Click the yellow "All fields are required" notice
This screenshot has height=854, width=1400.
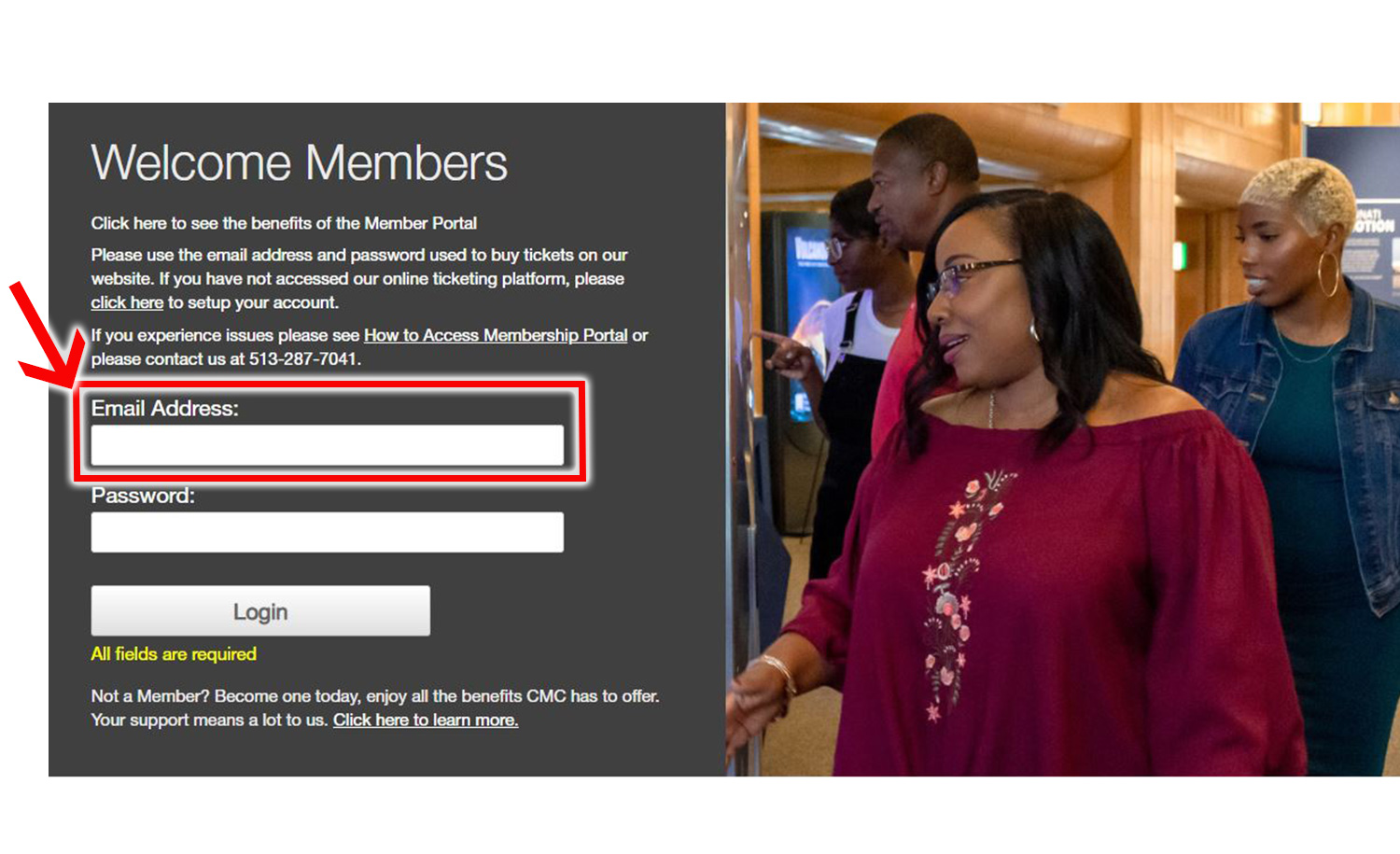(x=174, y=654)
